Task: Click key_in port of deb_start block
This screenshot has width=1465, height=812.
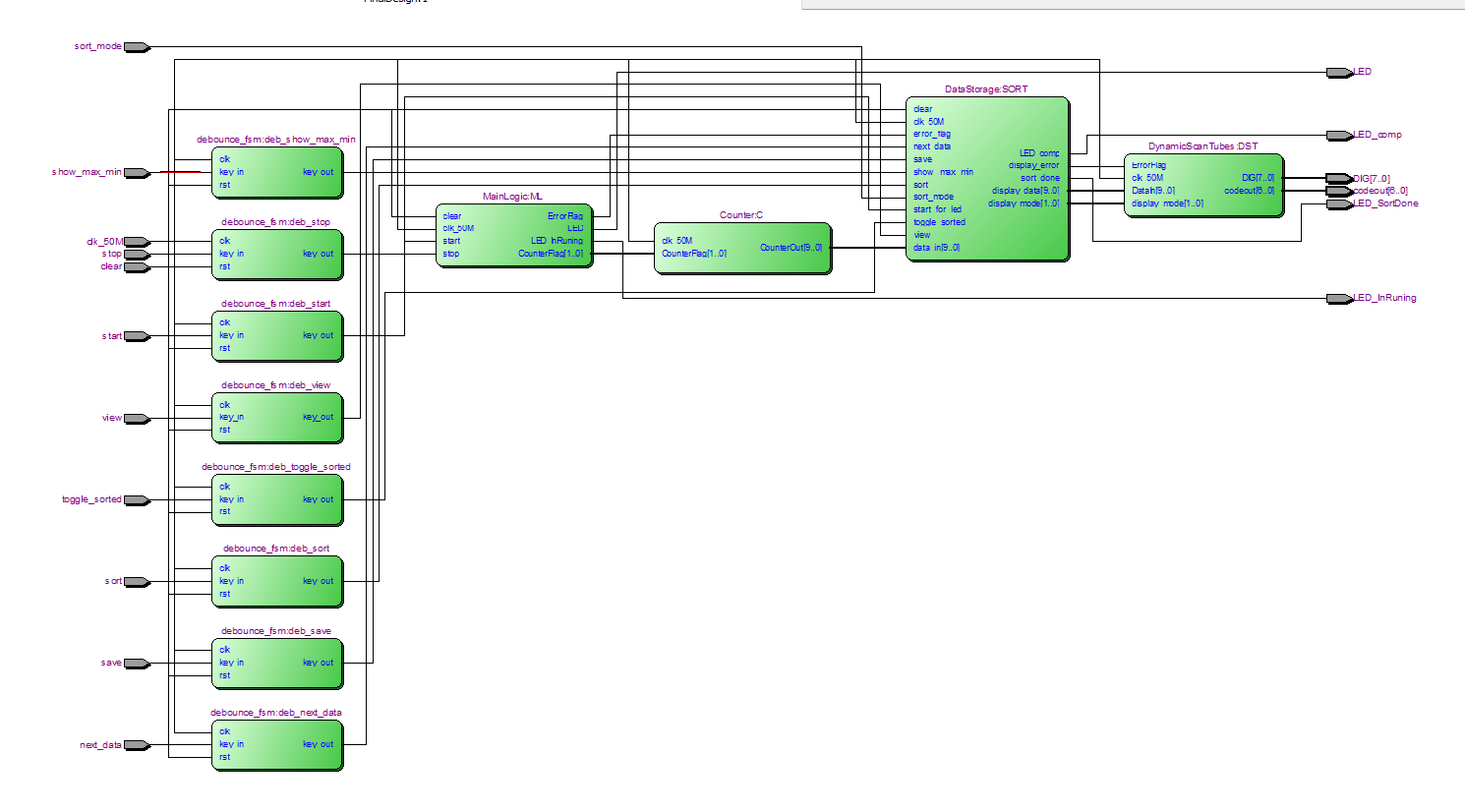Action: click(x=231, y=335)
